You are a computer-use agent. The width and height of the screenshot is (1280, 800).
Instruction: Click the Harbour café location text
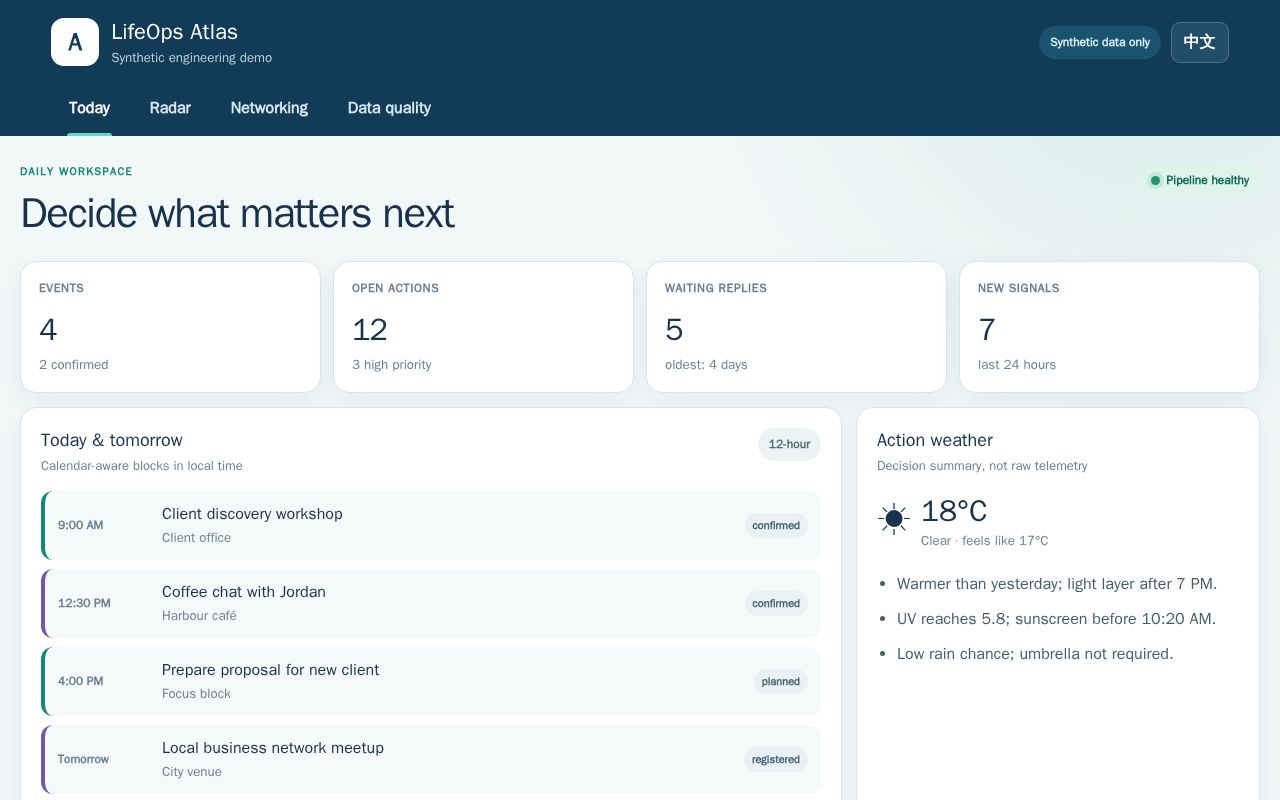[x=199, y=616]
